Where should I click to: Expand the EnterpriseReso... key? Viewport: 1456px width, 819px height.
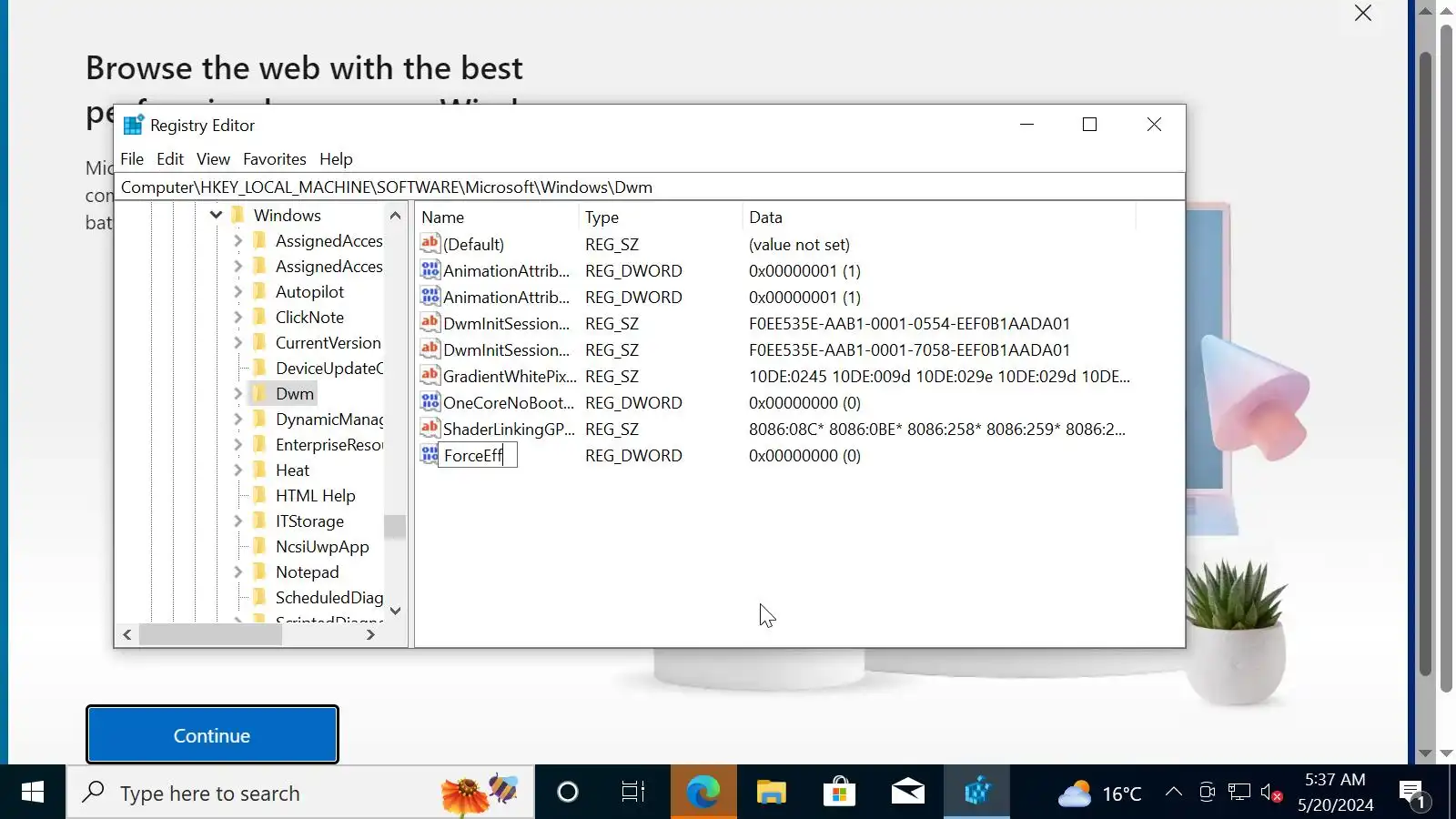tap(238, 444)
